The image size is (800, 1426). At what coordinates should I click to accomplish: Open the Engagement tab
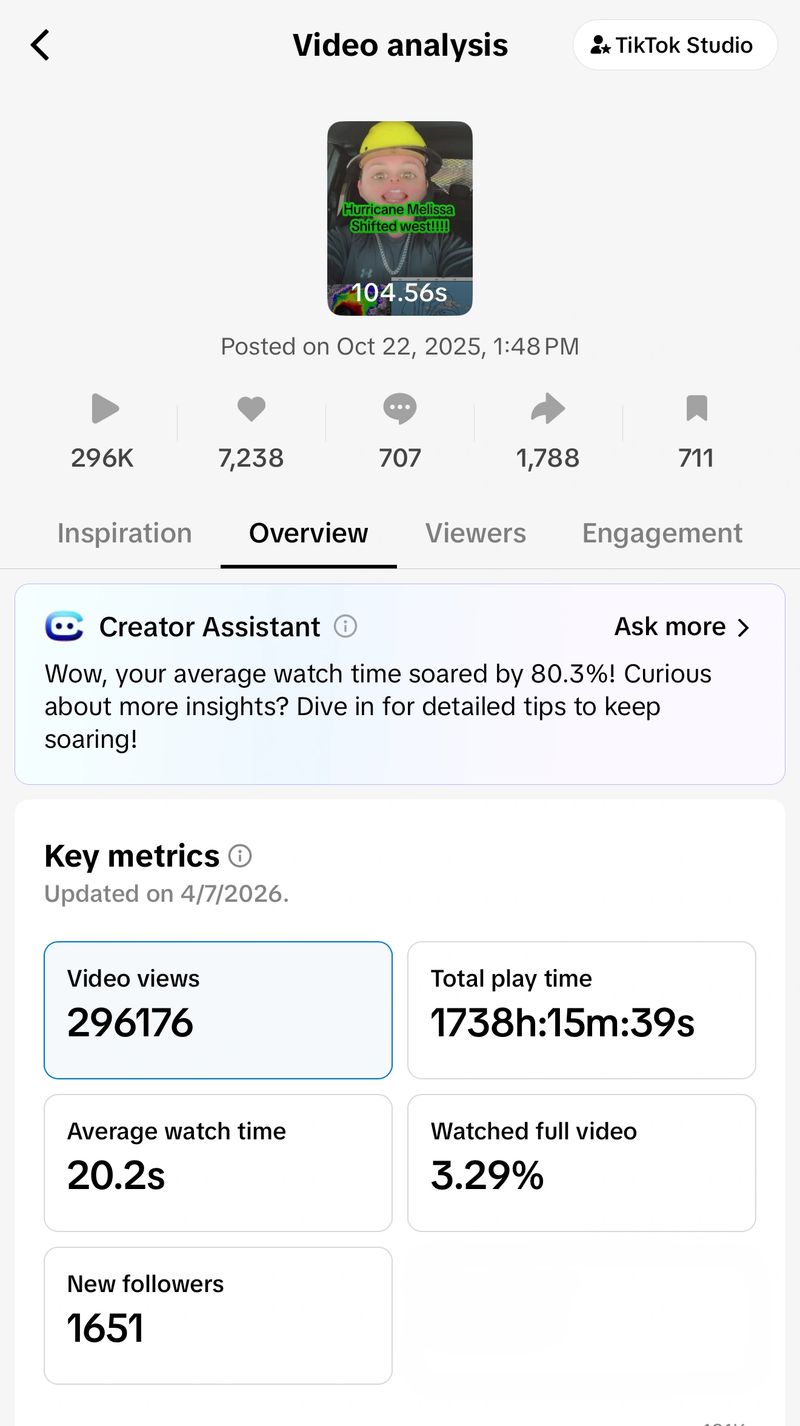pyautogui.click(x=662, y=533)
